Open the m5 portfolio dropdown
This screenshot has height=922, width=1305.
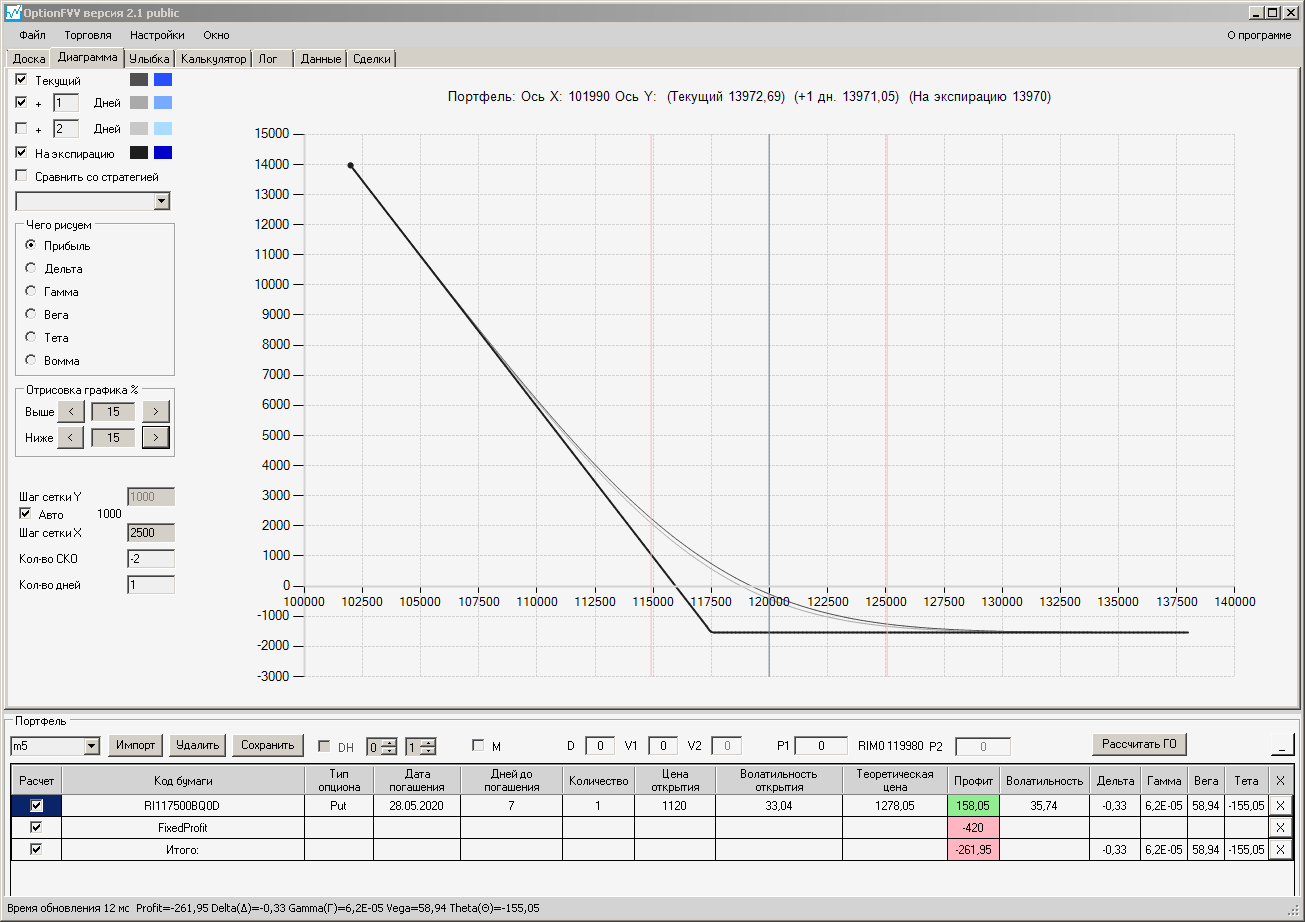tap(92, 746)
